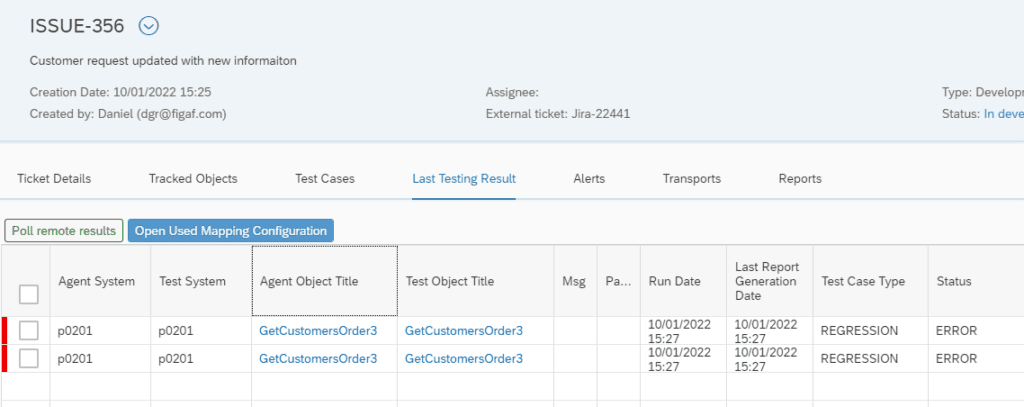Click the truncated Pa... column header
The height and width of the screenshot is (407, 1024).
(x=618, y=282)
